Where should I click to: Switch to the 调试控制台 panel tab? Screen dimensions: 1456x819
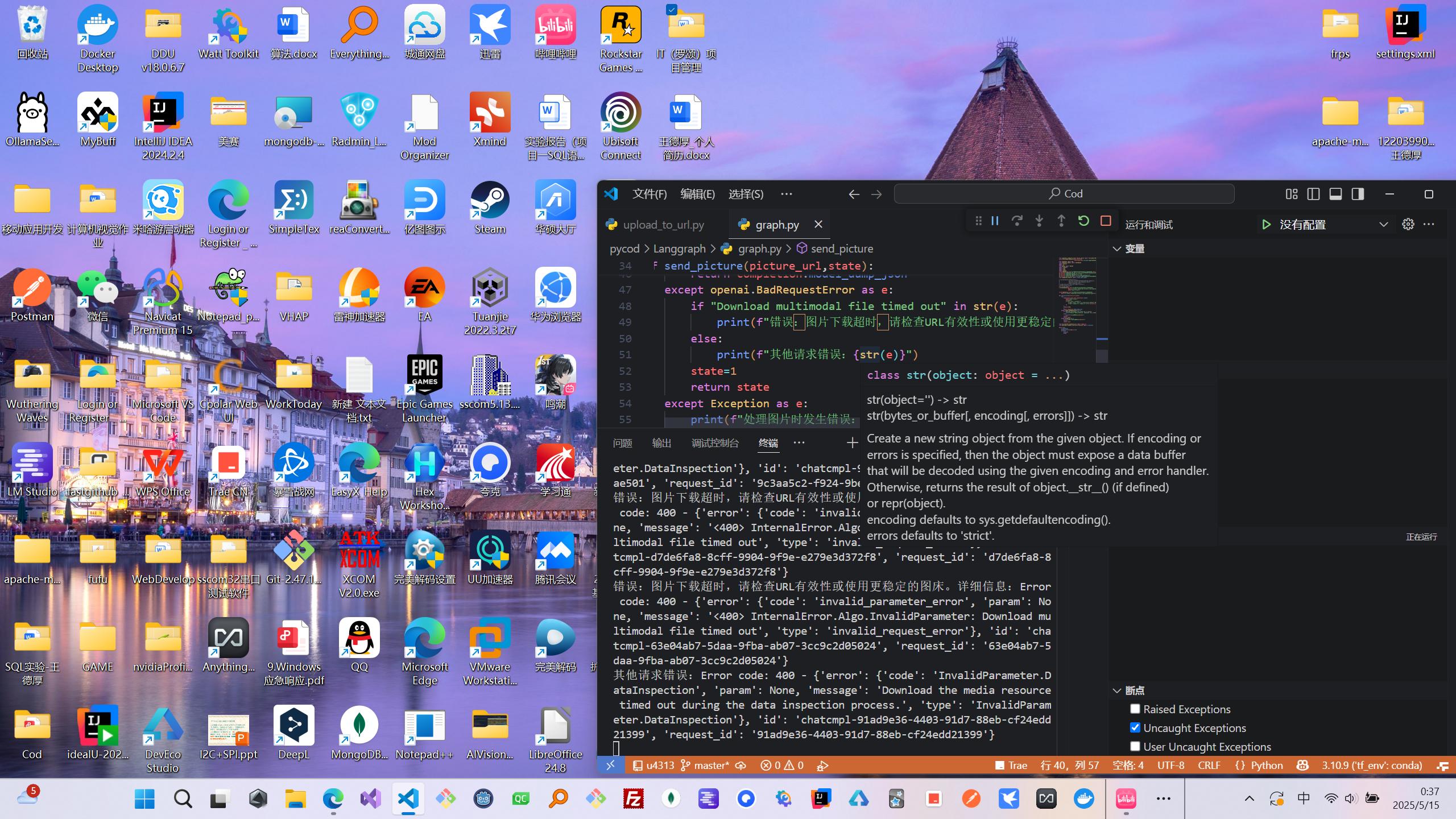715,442
